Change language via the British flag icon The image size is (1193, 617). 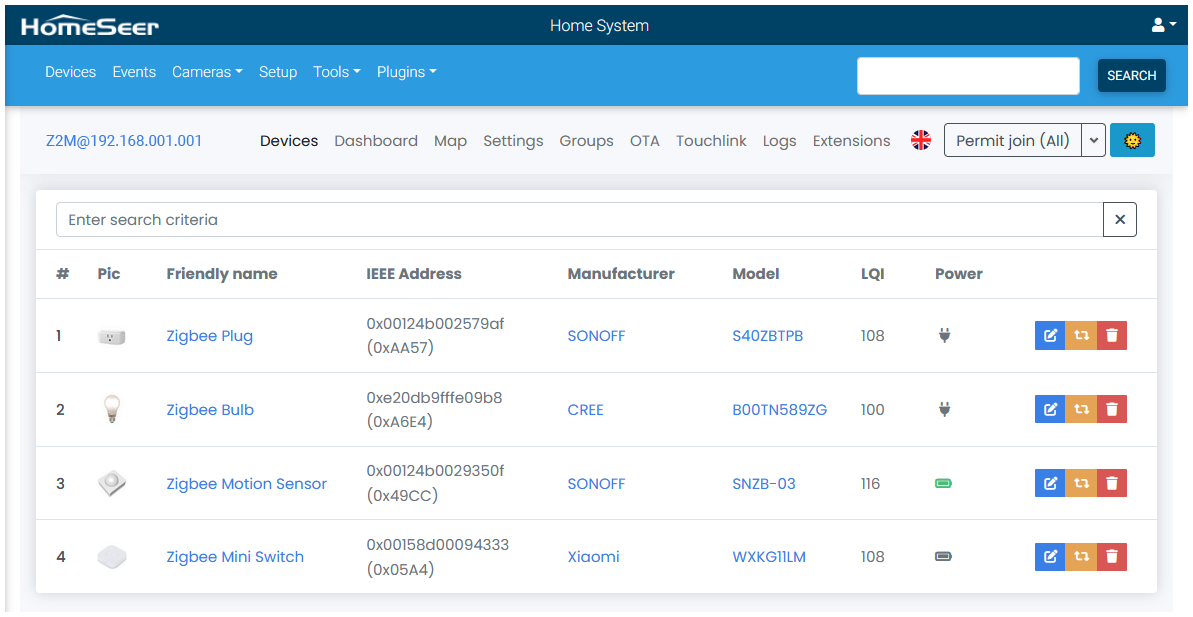(x=921, y=140)
